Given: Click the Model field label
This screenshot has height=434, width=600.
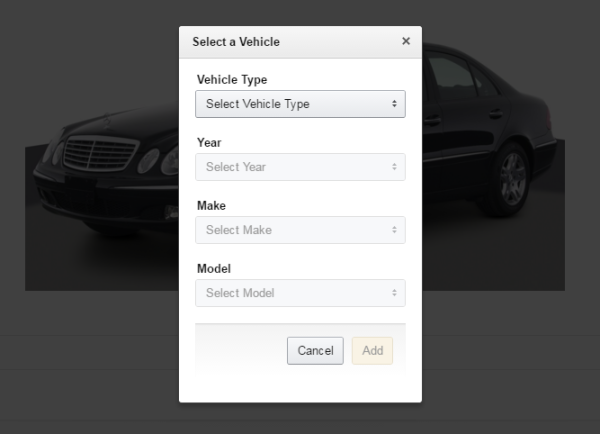Looking at the screenshot, I should (213, 269).
